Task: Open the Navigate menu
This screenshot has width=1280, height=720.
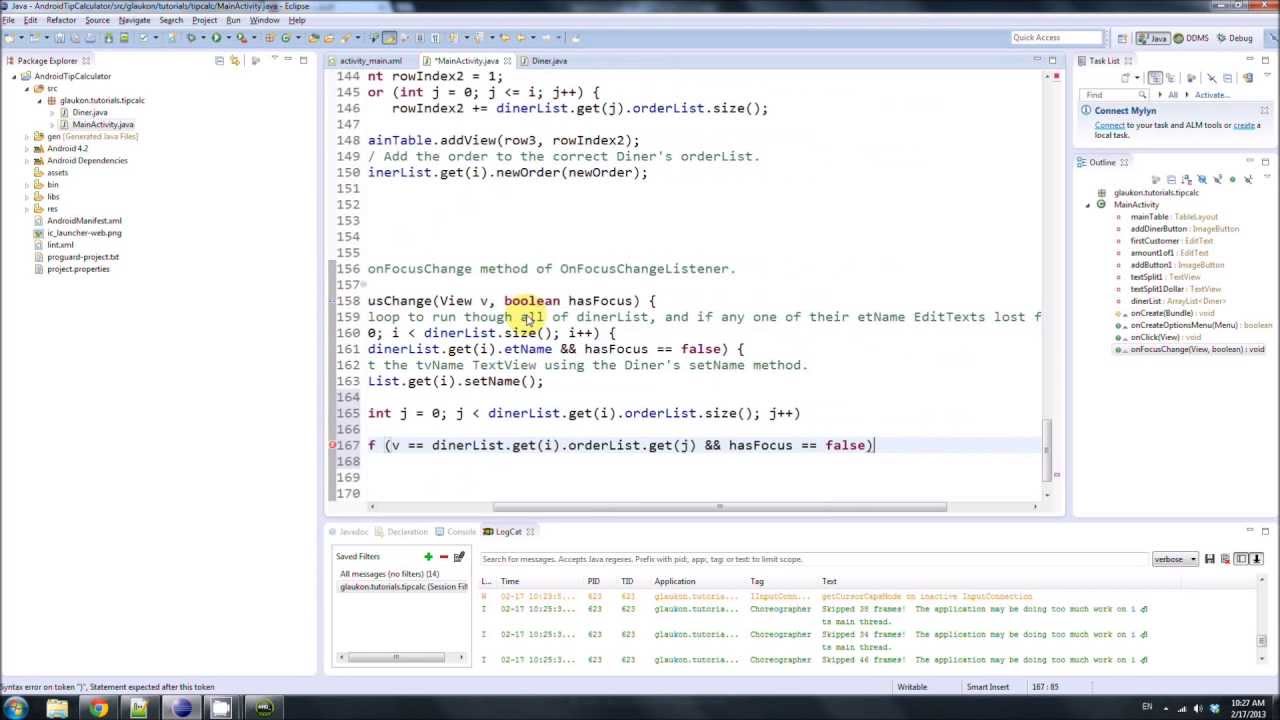Action: coord(134,20)
